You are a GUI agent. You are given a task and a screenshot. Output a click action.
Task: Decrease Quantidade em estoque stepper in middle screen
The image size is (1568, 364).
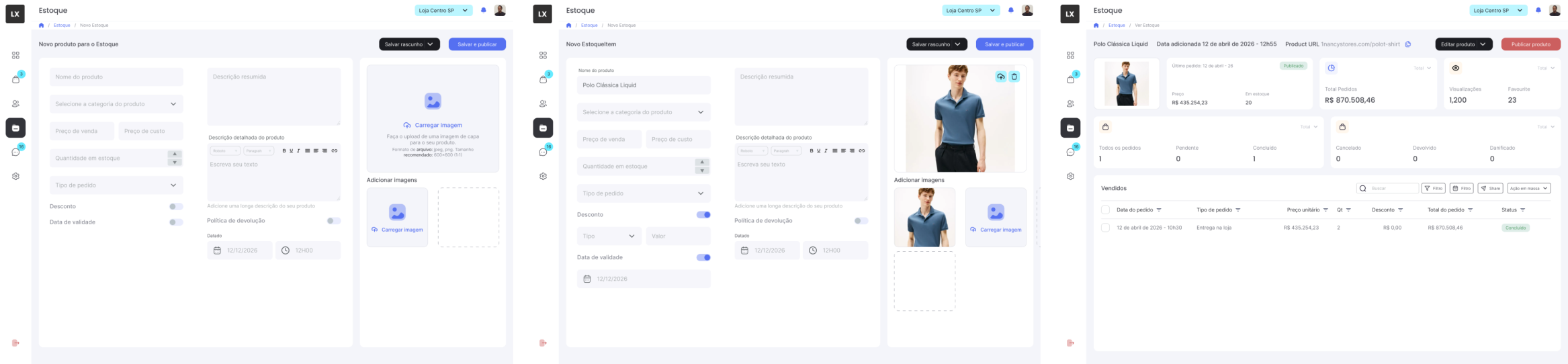coord(702,171)
